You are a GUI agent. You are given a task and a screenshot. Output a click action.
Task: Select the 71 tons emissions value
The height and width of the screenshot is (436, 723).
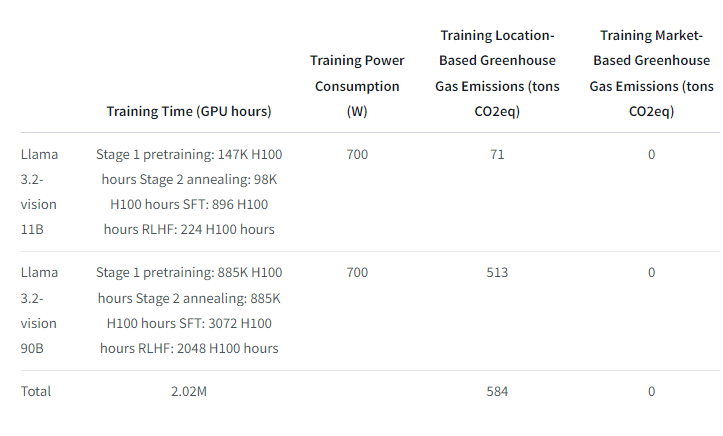(497, 155)
